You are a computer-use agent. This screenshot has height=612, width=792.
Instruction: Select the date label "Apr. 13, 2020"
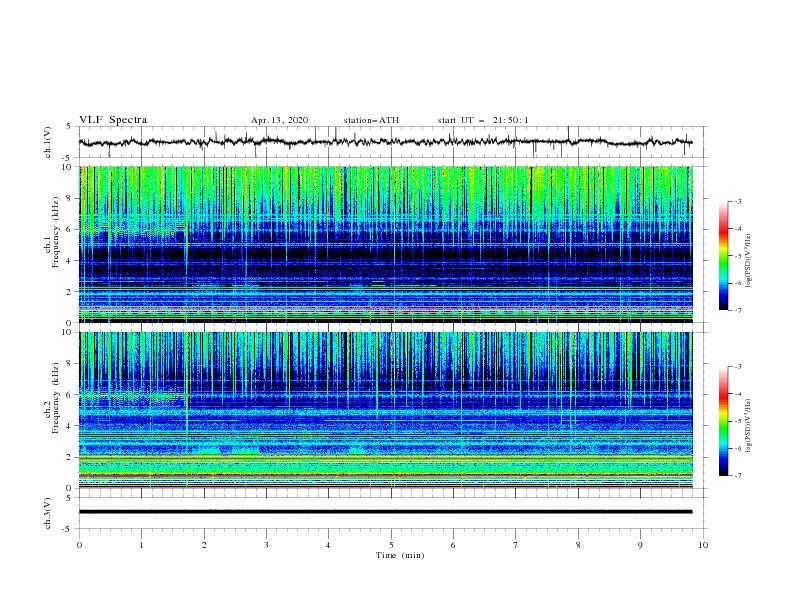(x=279, y=120)
